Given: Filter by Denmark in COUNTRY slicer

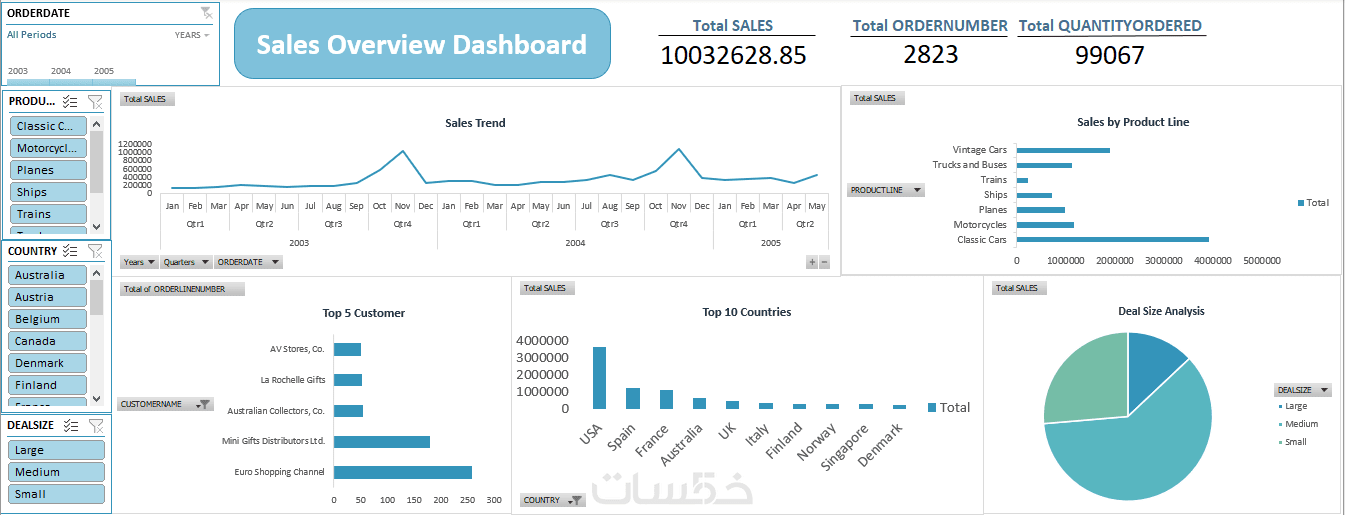Looking at the screenshot, I should pyautogui.click(x=49, y=363).
